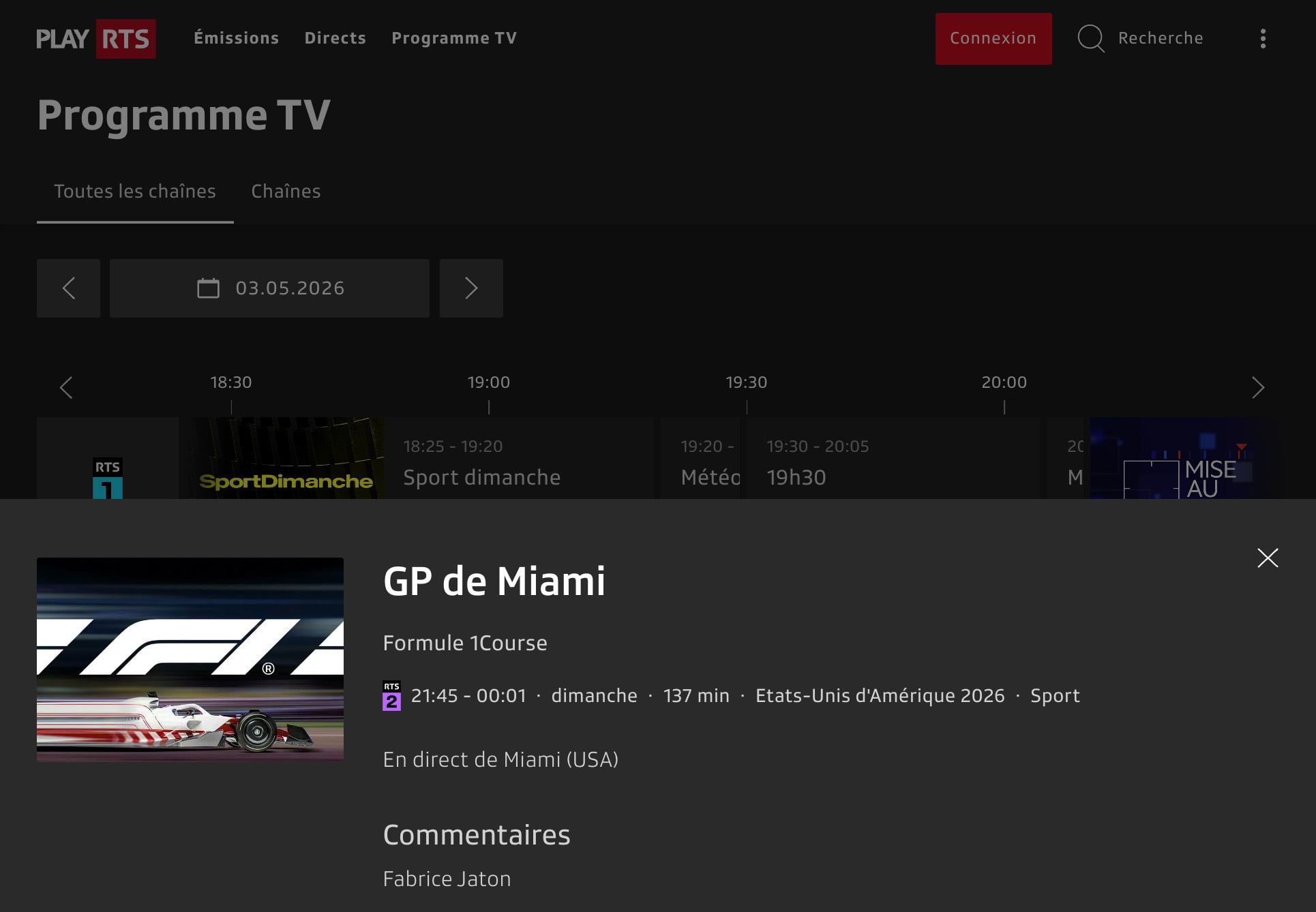Click the Sport genre label
The width and height of the screenshot is (1316, 912).
point(1055,696)
